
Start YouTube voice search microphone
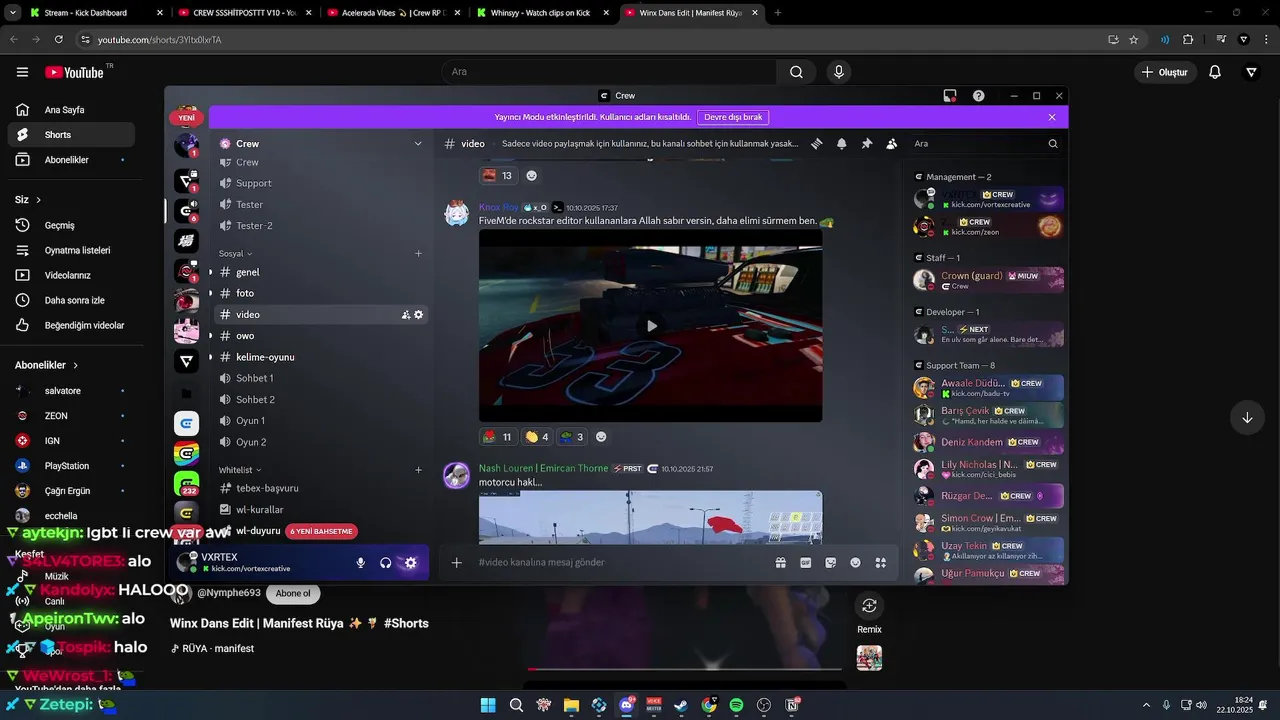(x=838, y=72)
